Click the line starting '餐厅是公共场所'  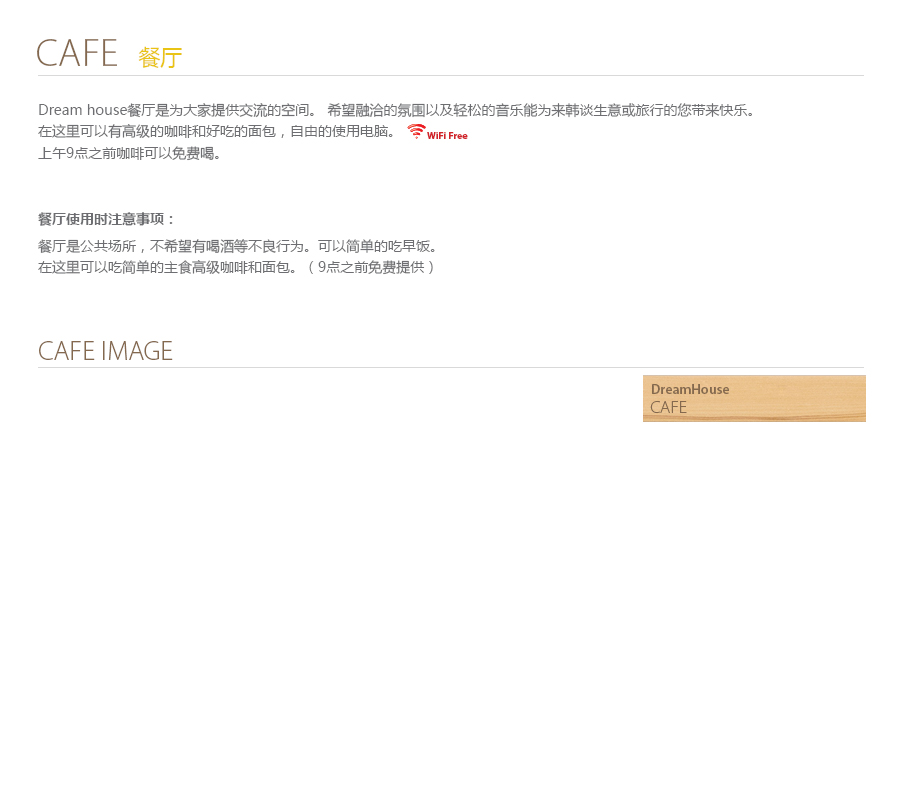click(x=238, y=246)
